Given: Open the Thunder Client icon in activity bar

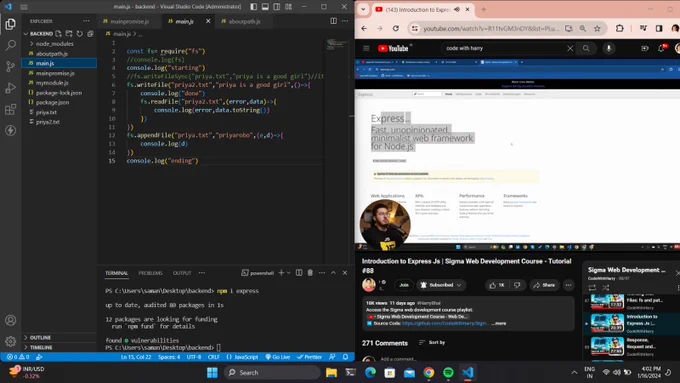Looking at the screenshot, I should point(10,130).
